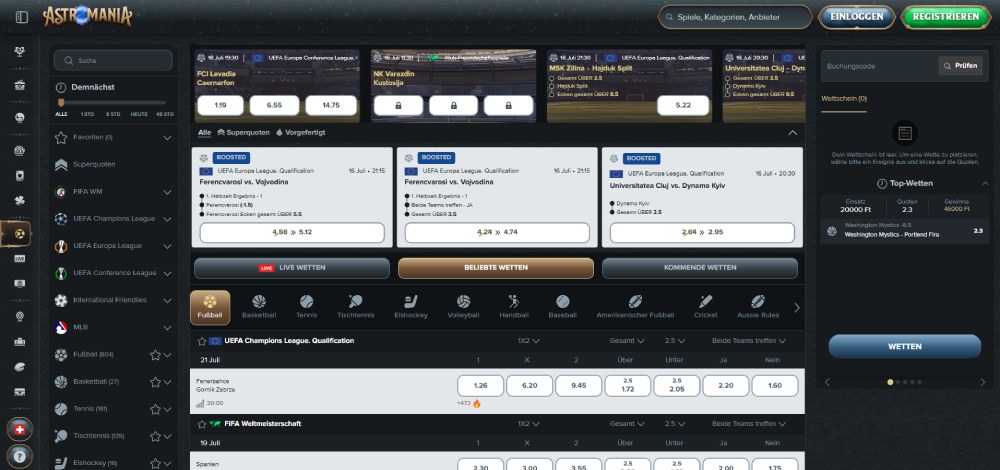Favorite the UEFA Champions League Qualification star
Screen dimensions: 1000x470
202,341
